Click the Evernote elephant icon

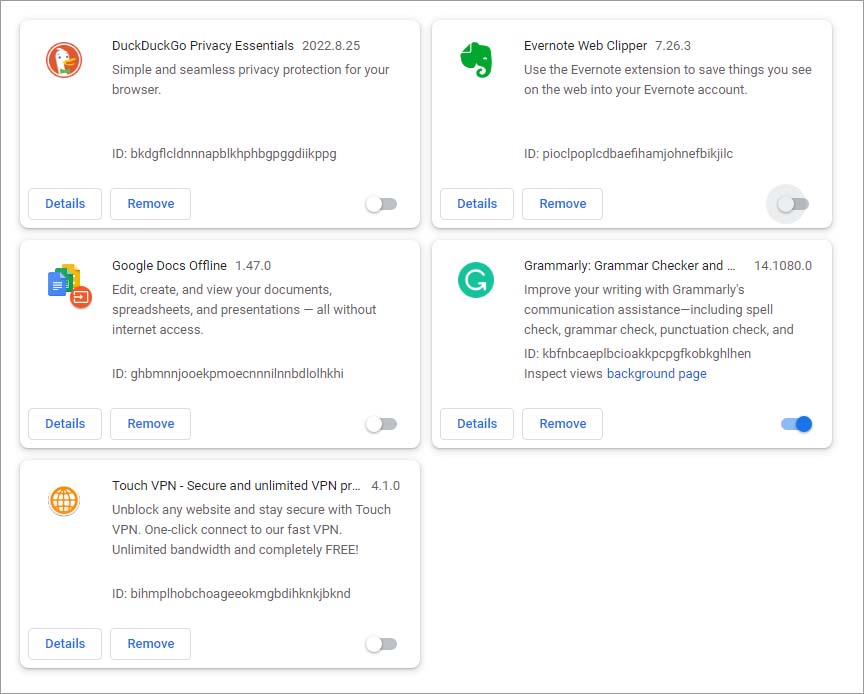[476, 60]
